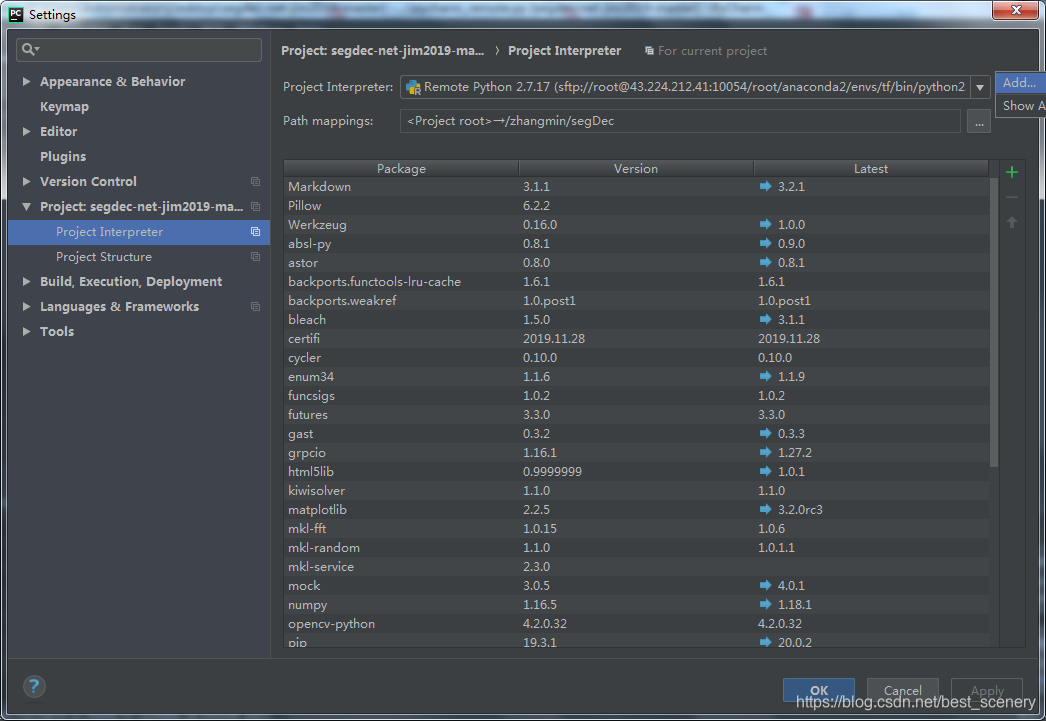Click the update arrow icon for numpy
This screenshot has width=1046, height=721.
tap(765, 604)
